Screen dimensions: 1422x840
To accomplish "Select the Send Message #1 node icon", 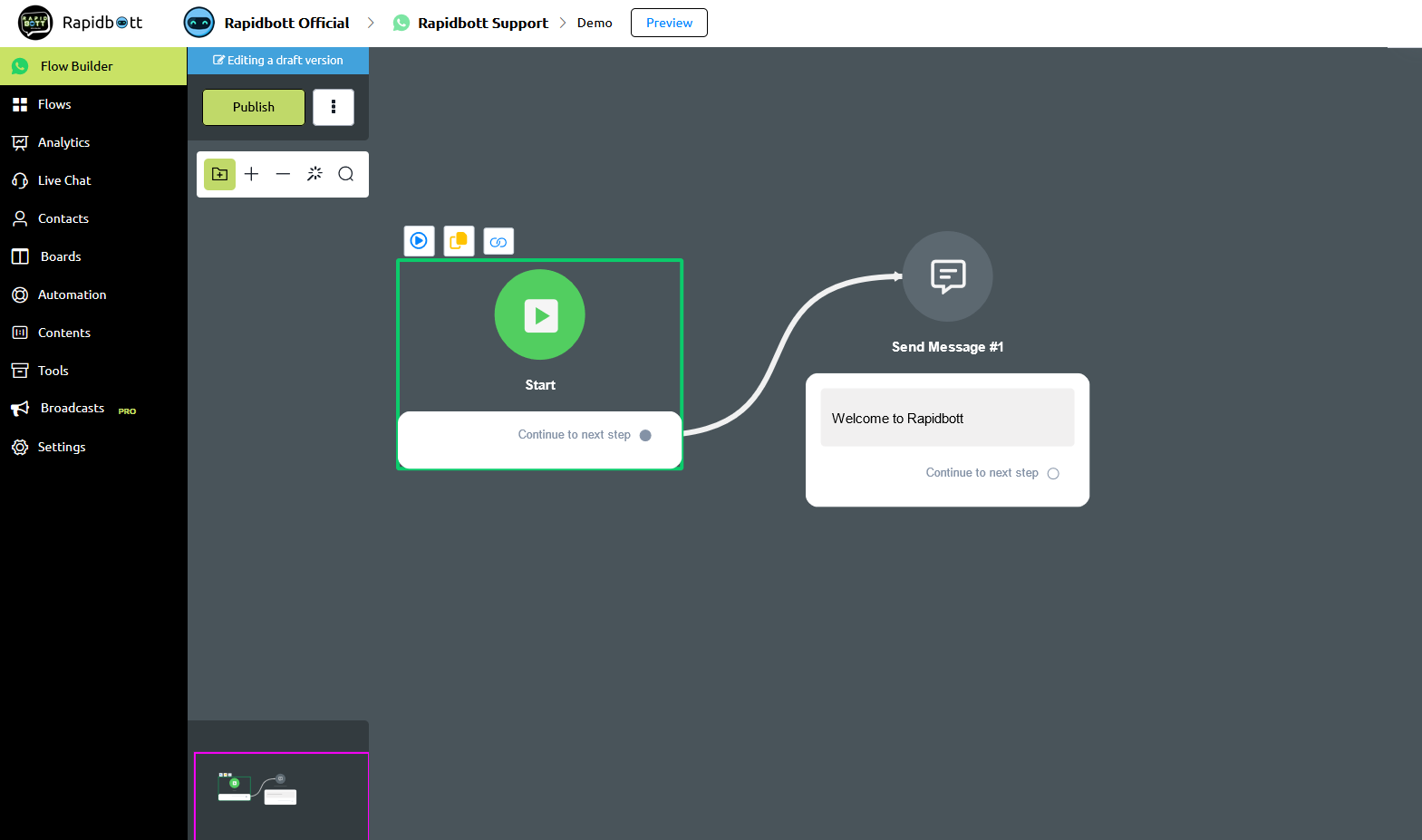I will click(x=947, y=276).
